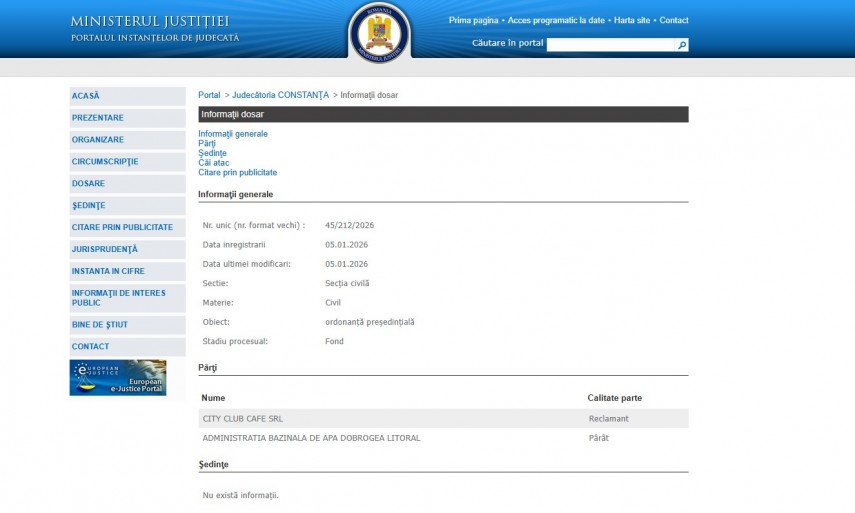Open the ORGANIZARE sidebar item
855x513 pixels.
[x=98, y=140]
